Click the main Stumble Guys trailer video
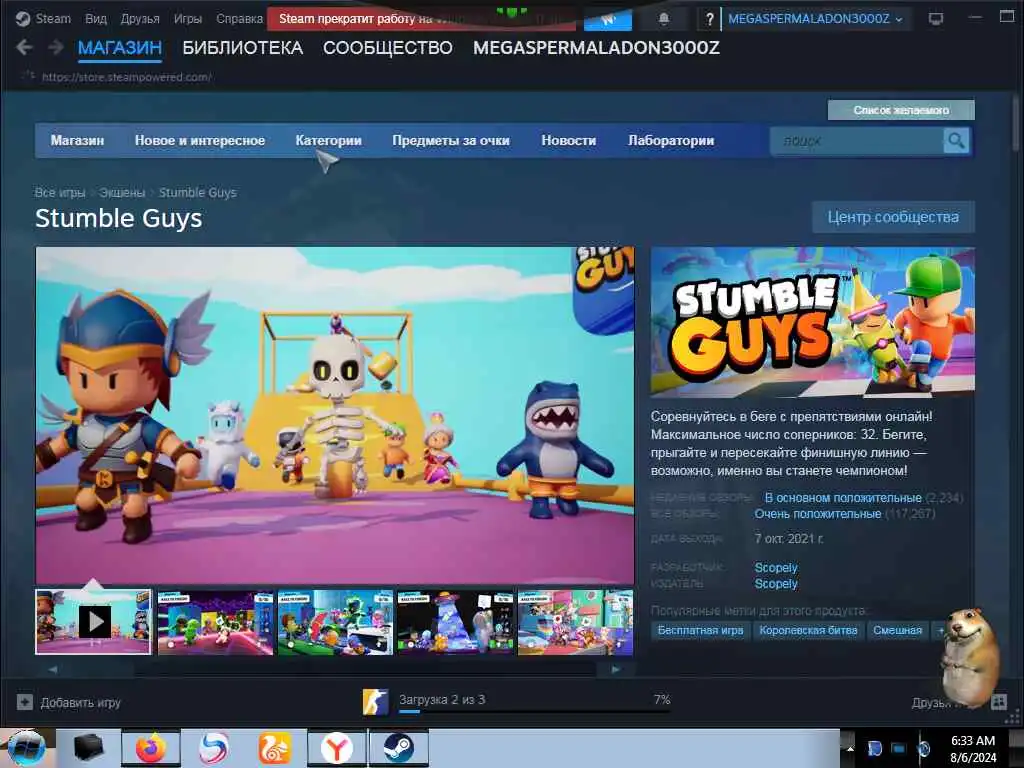The height and width of the screenshot is (768, 1024). click(334, 415)
